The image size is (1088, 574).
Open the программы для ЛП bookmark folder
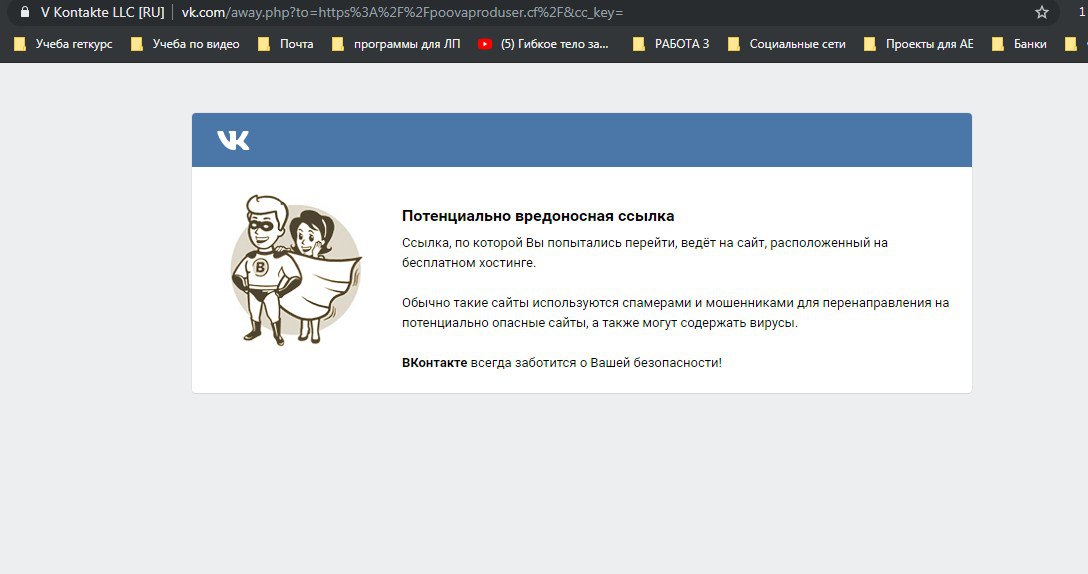click(x=396, y=44)
